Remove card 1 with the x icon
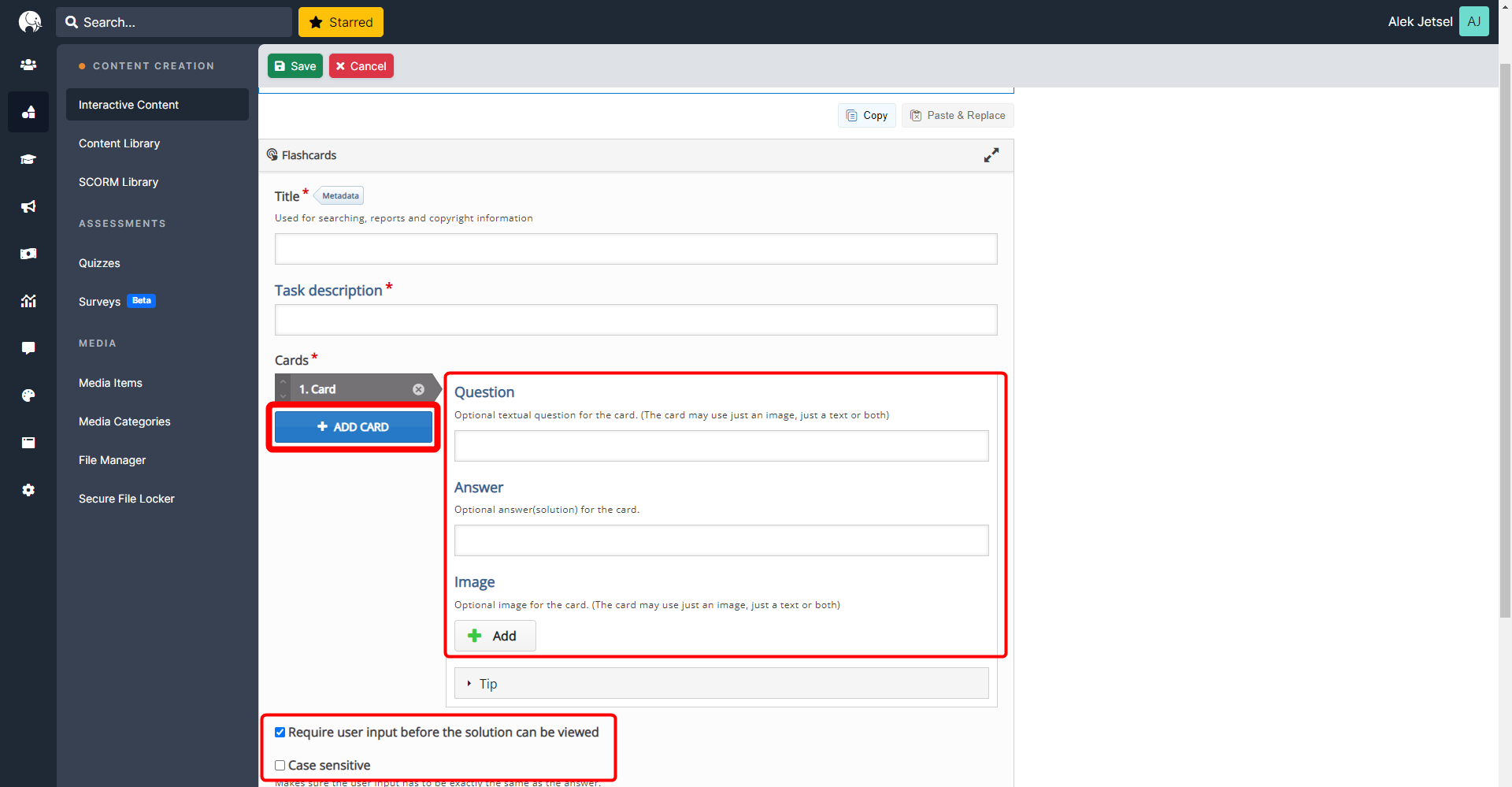The height and width of the screenshot is (787, 1512). coord(419,389)
